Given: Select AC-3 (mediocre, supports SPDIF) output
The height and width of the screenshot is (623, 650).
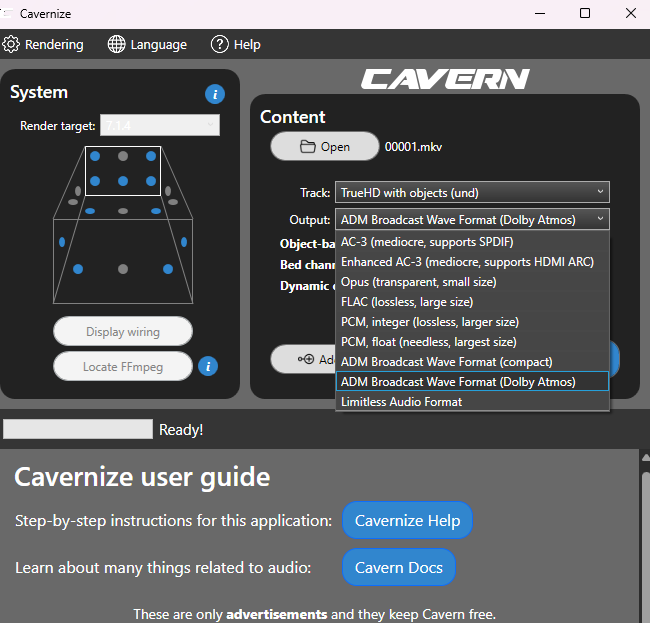Looking at the screenshot, I should [472, 242].
